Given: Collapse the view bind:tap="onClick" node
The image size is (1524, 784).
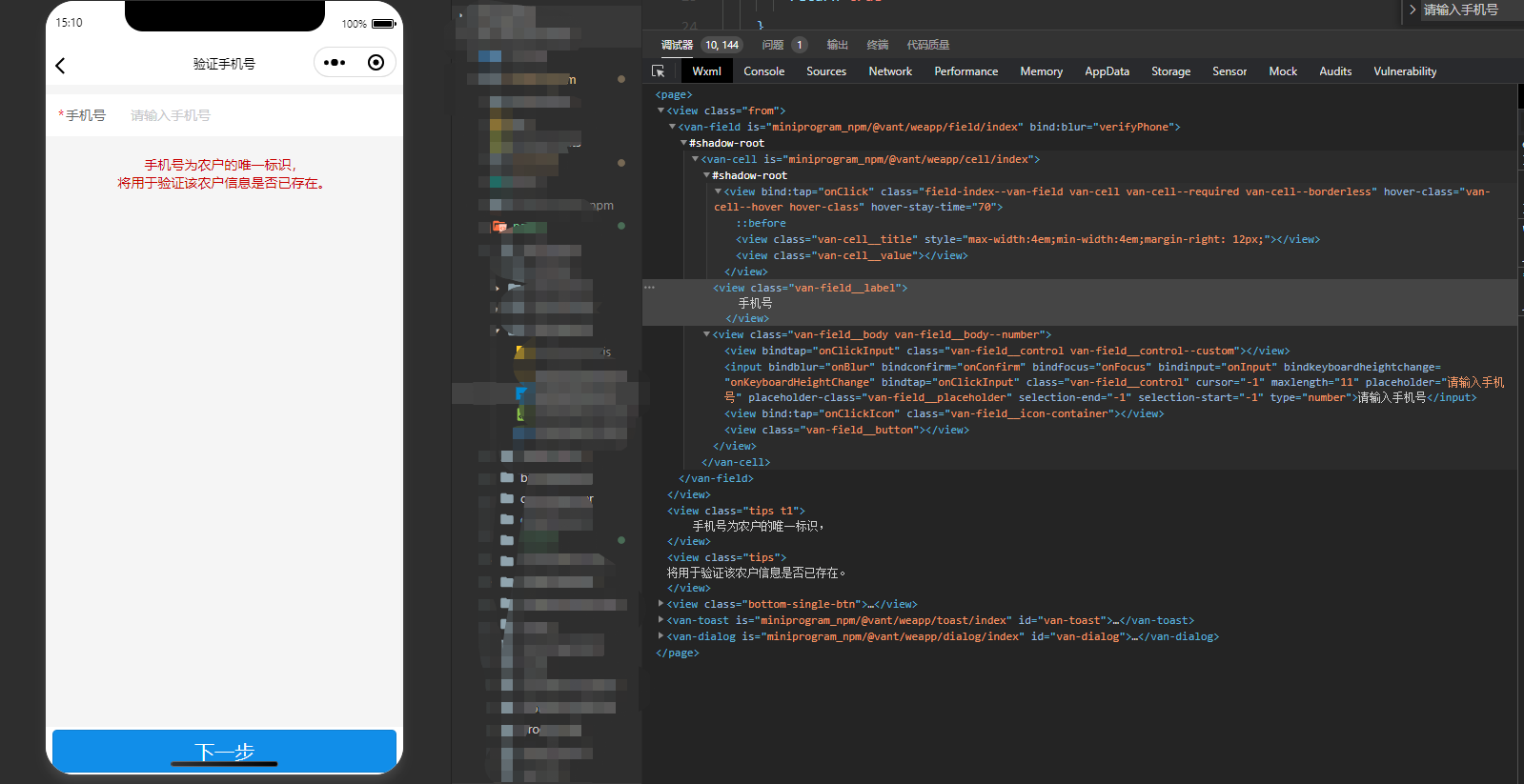Looking at the screenshot, I should (718, 191).
